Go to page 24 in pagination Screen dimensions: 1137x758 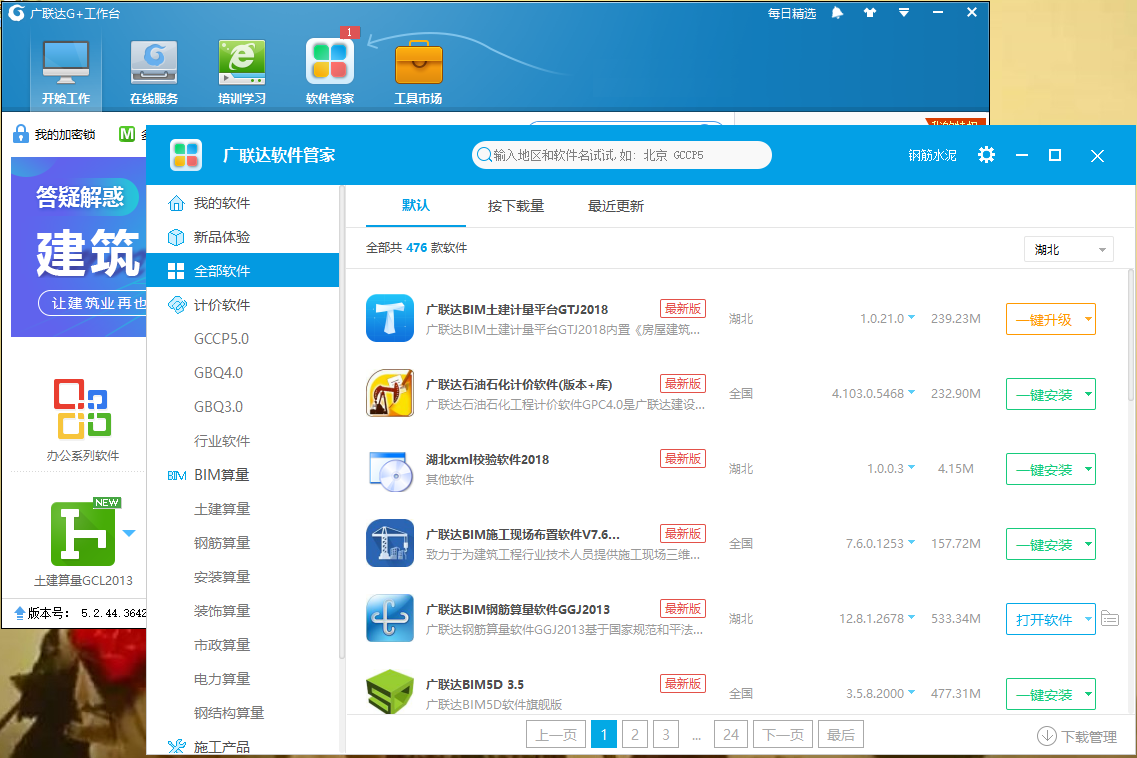731,735
